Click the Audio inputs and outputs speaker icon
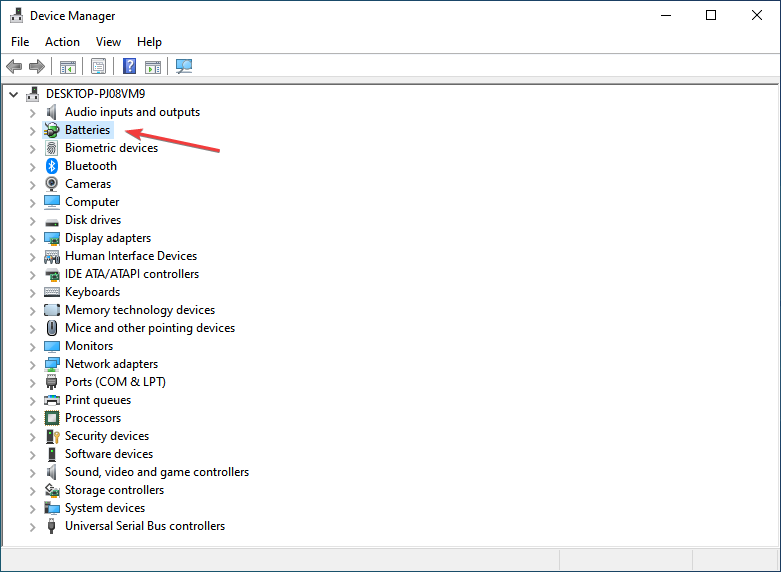The width and height of the screenshot is (781, 572). click(x=52, y=112)
